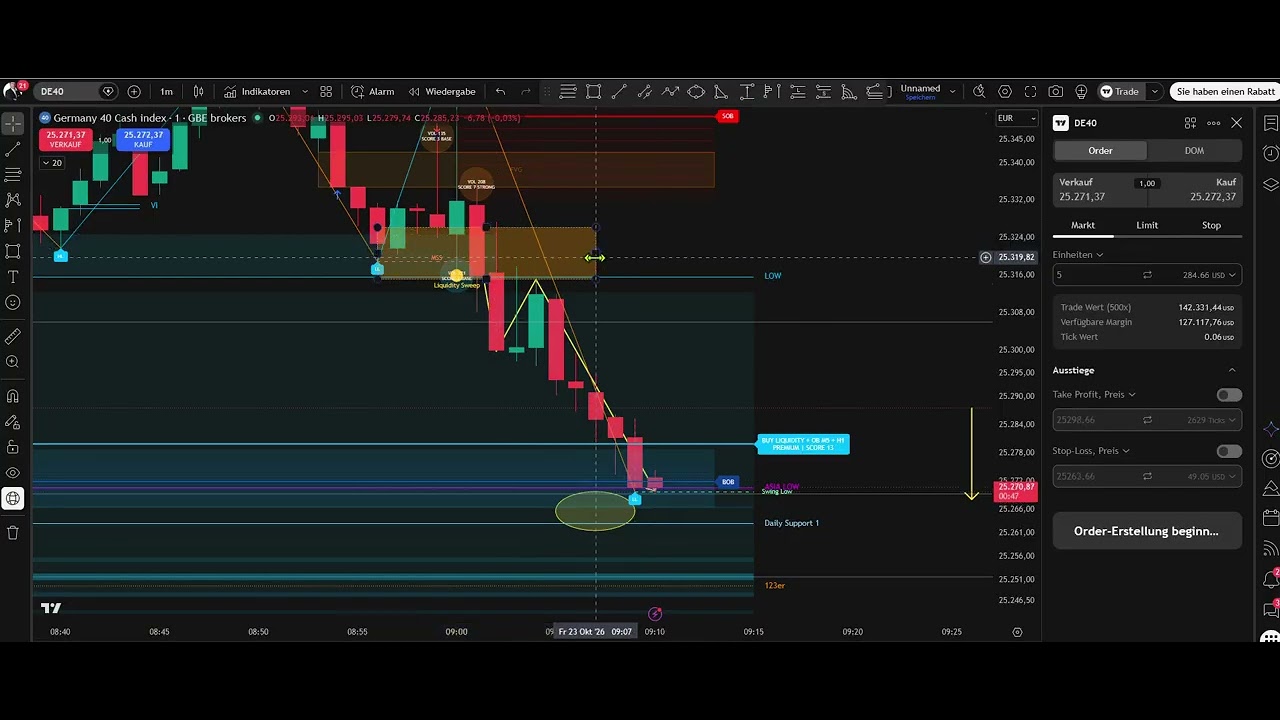Toggle magnet mode for drawings
1280x720 pixels.
(x=13, y=397)
